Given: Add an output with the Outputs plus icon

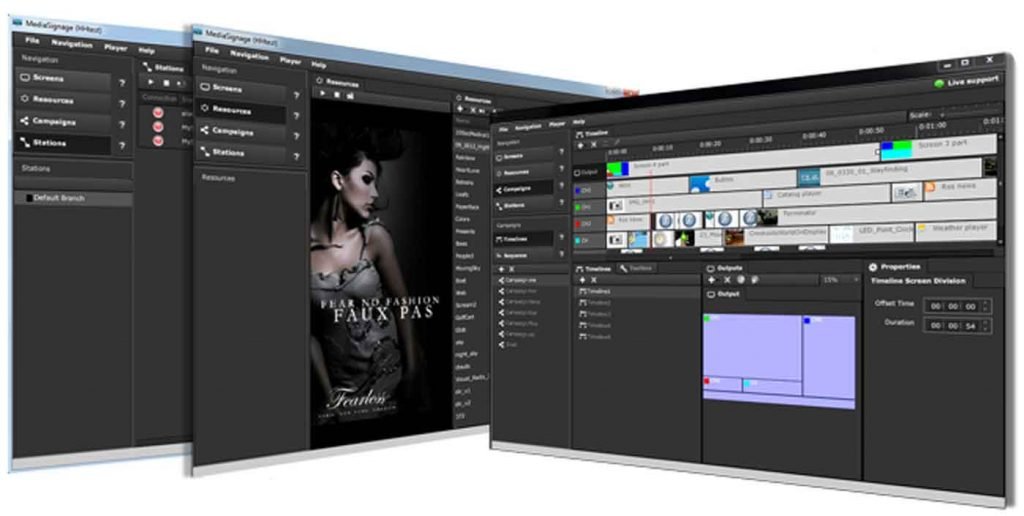Looking at the screenshot, I should pos(714,280).
